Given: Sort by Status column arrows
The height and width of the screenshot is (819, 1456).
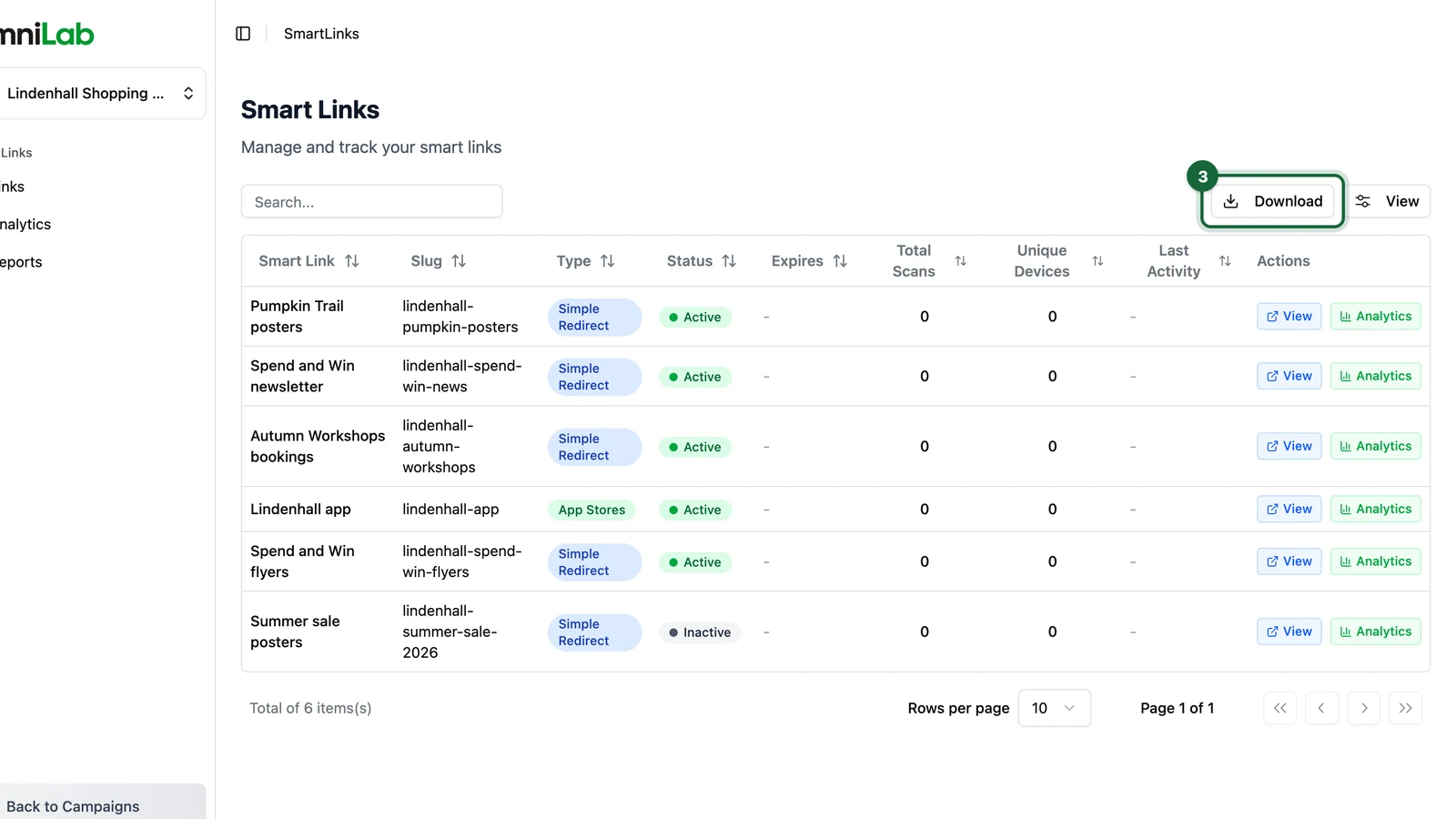Looking at the screenshot, I should pos(729,261).
